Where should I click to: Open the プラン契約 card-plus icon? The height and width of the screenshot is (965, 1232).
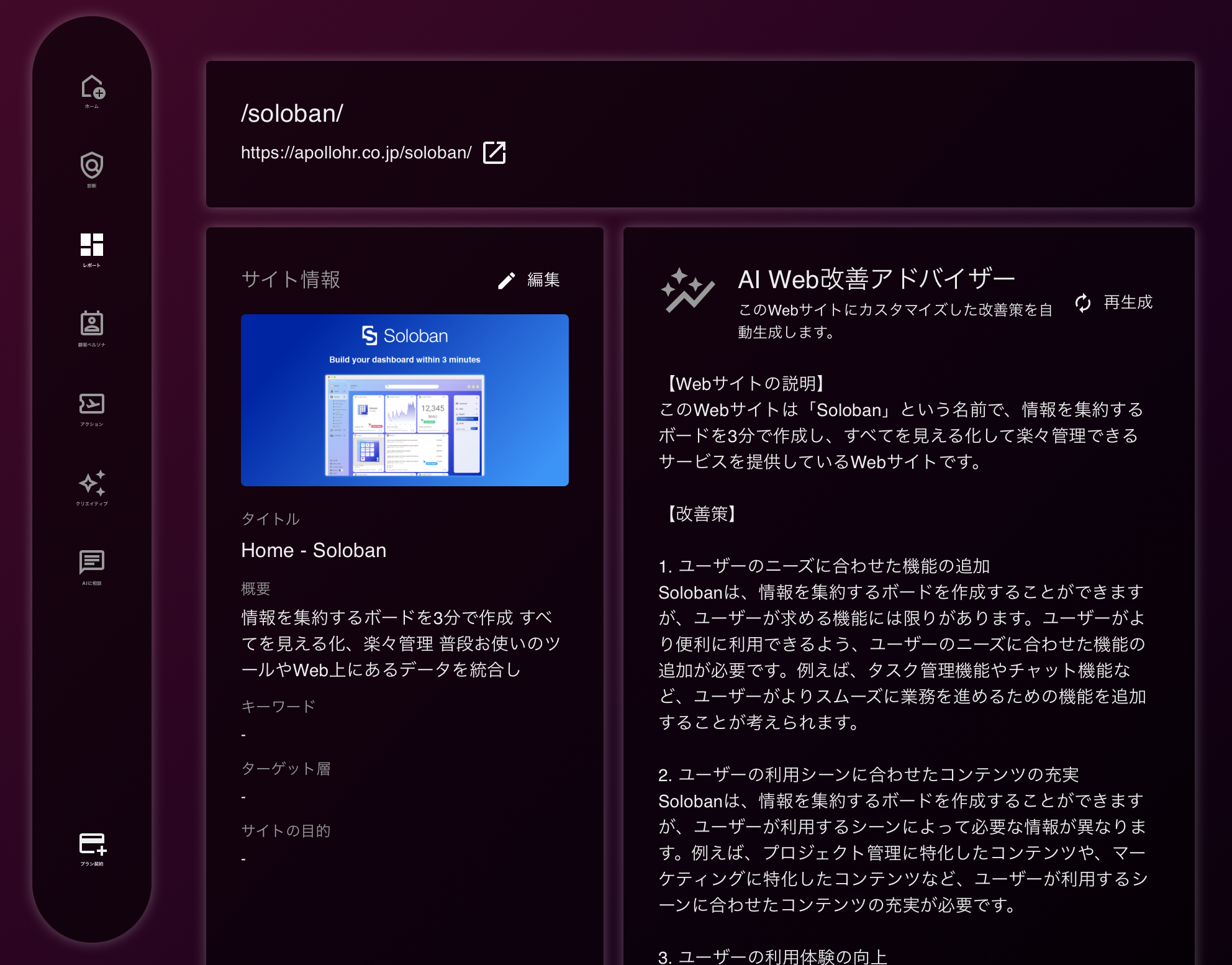click(x=92, y=845)
